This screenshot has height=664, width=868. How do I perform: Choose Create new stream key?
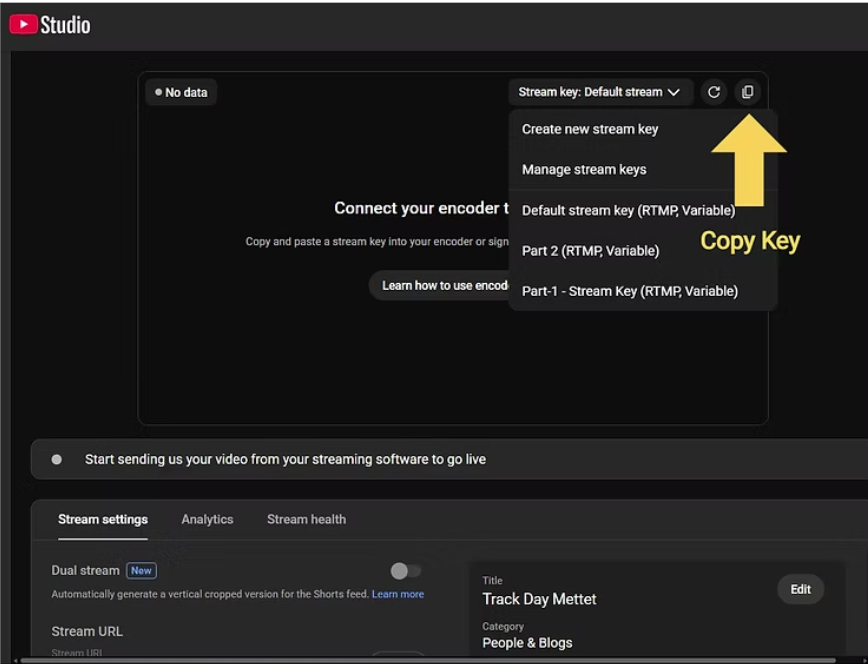(590, 129)
